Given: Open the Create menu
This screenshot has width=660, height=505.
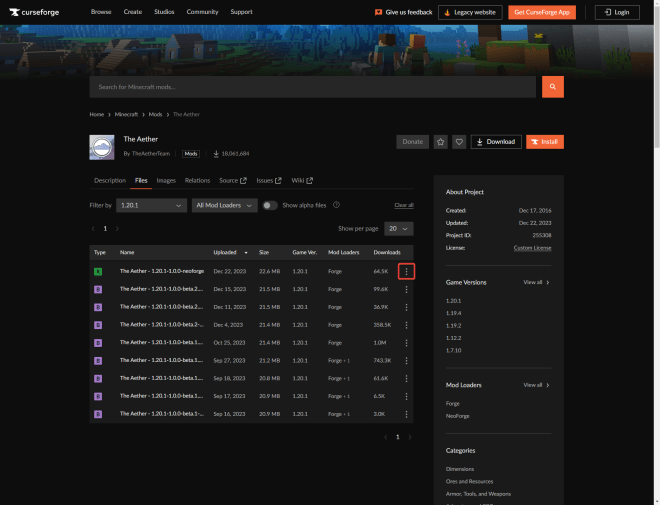Looking at the screenshot, I should pyautogui.click(x=133, y=12).
